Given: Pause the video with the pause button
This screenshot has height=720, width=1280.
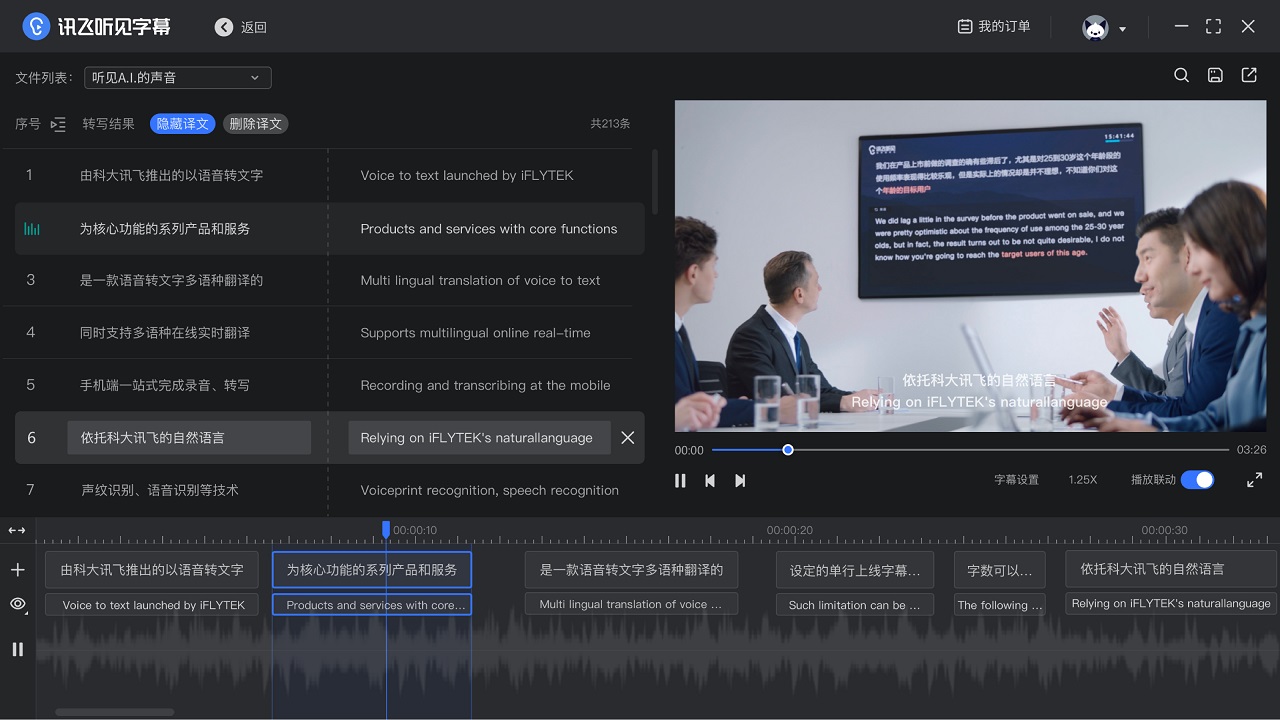Looking at the screenshot, I should (x=680, y=480).
